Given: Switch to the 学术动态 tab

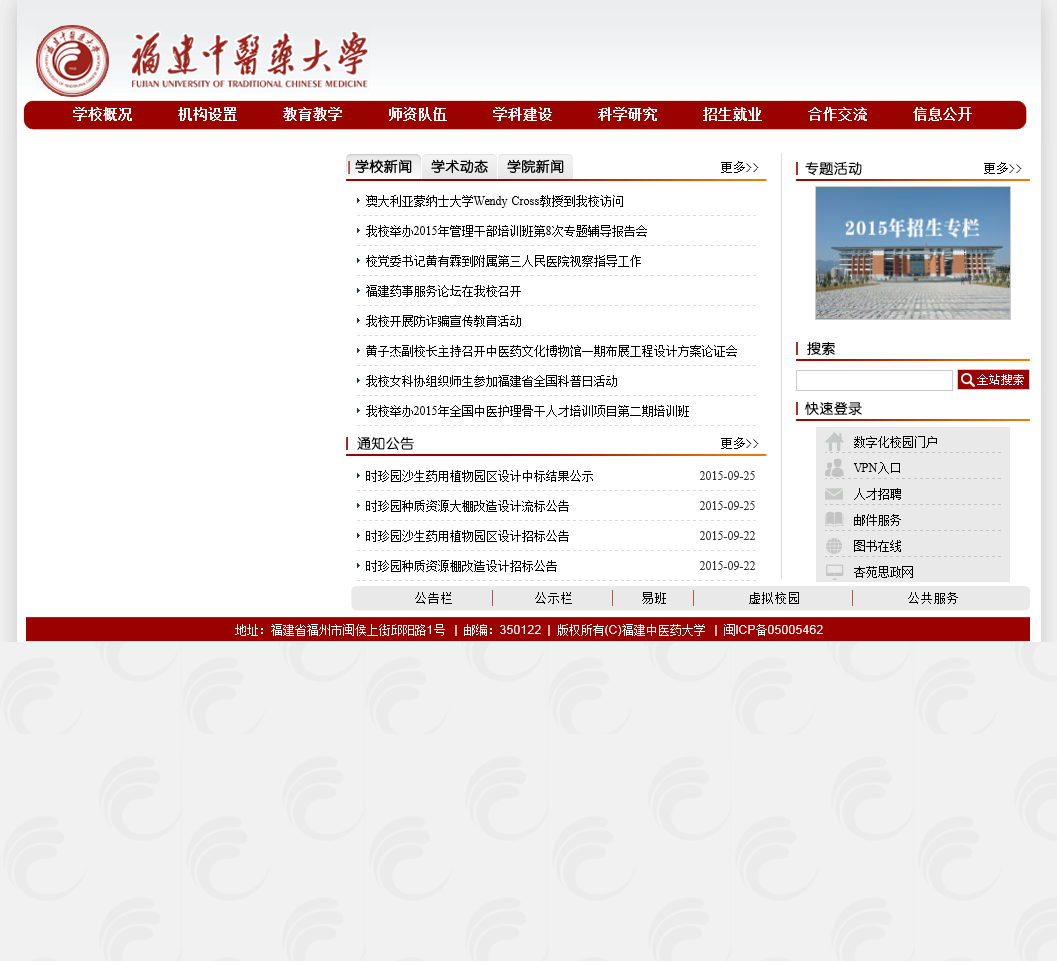Looking at the screenshot, I should pos(460,166).
